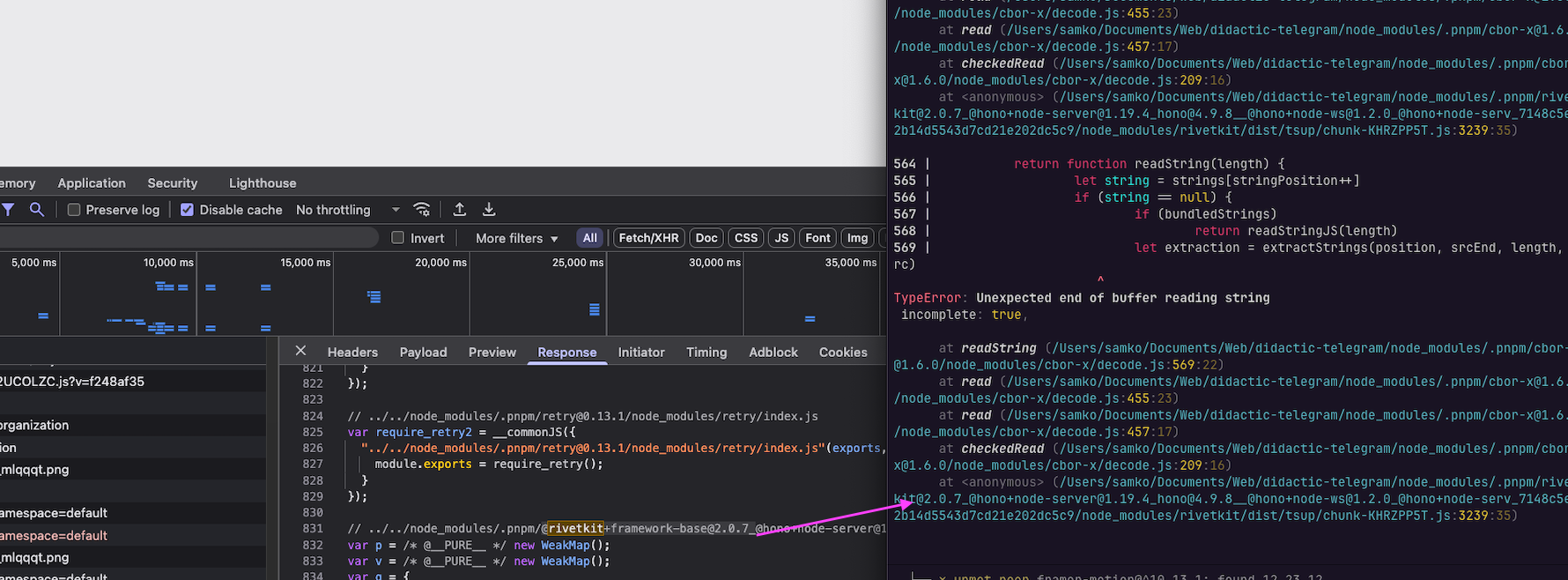This screenshot has width=1568, height=580.
Task: Filter requests by CSS type
Action: point(746,238)
